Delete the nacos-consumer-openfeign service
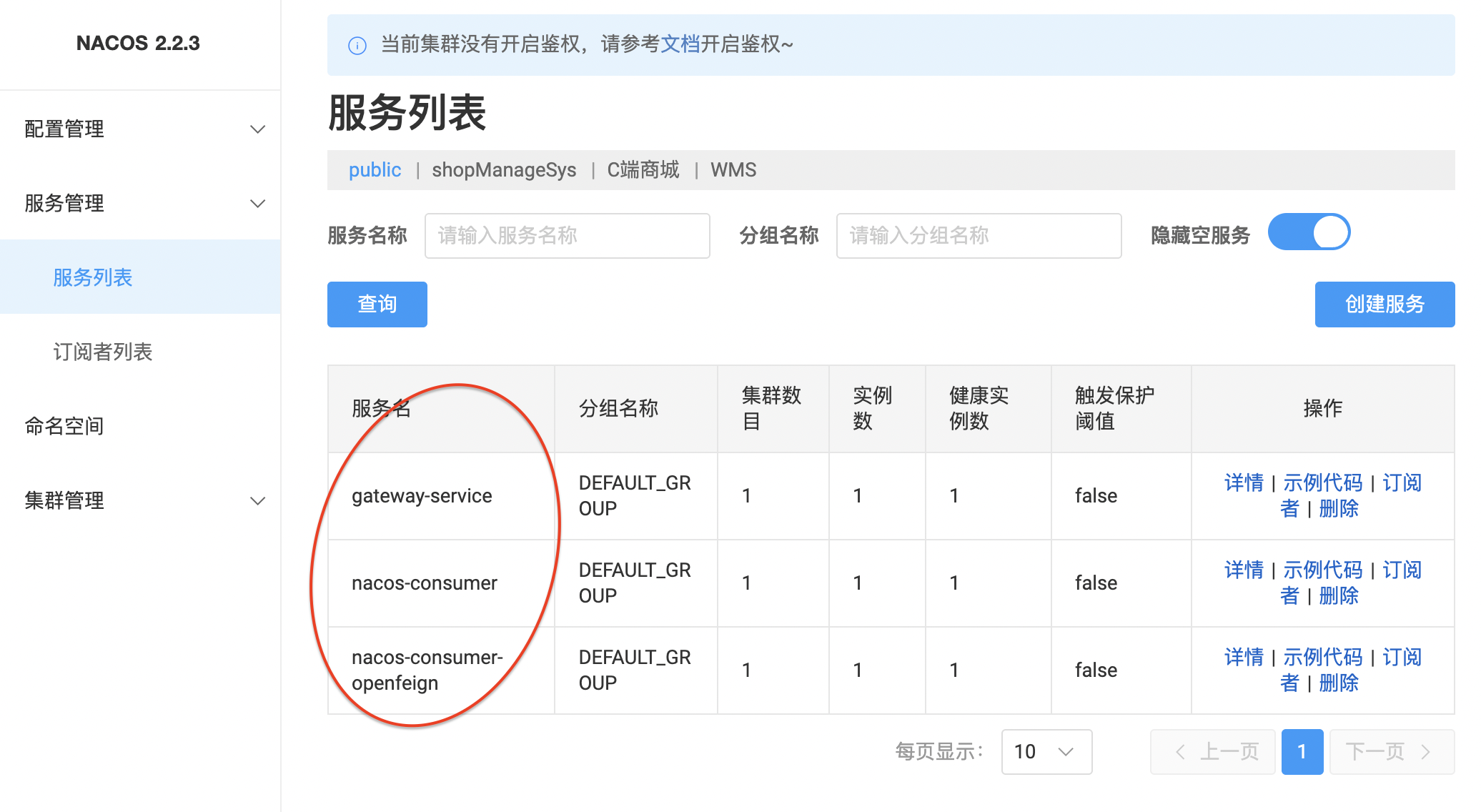 (x=1338, y=683)
